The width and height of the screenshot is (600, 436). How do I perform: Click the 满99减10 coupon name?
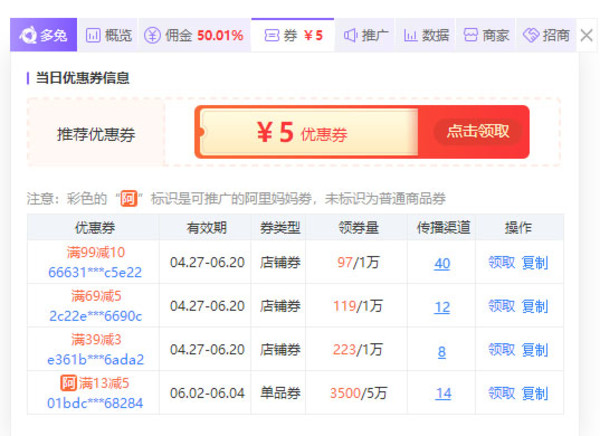(x=96, y=252)
